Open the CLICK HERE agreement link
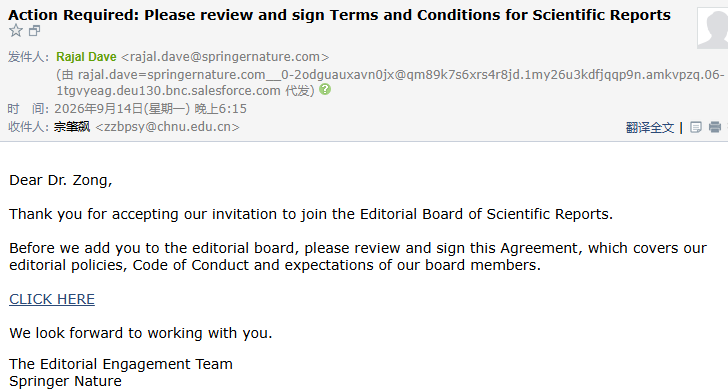This screenshot has width=728, height=392. click(52, 299)
